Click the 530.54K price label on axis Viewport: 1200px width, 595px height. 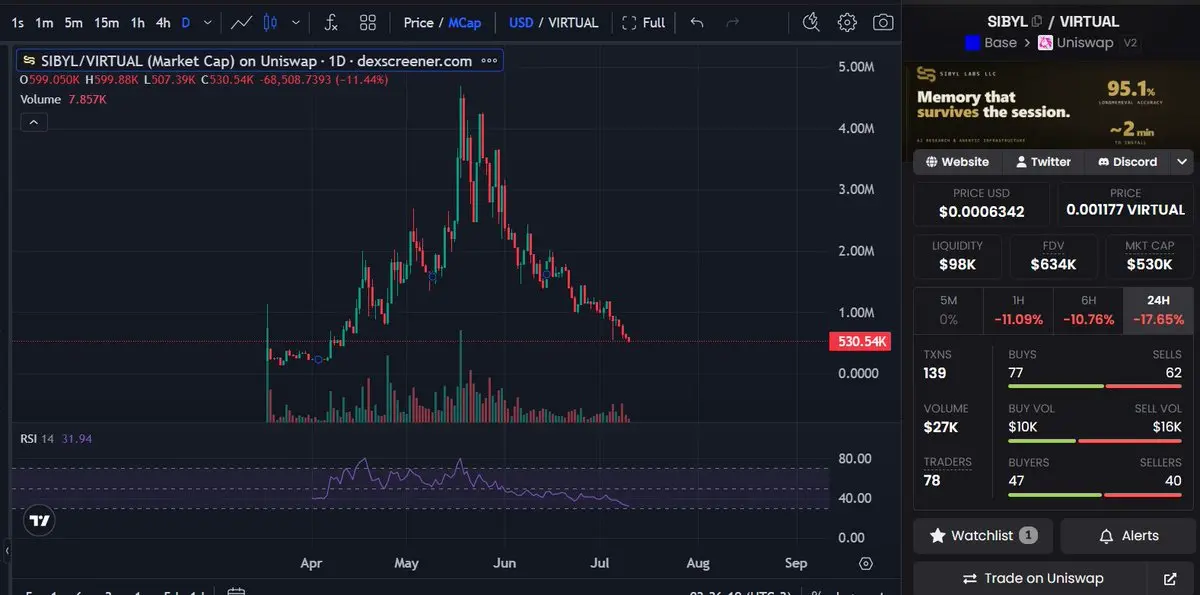tap(859, 342)
